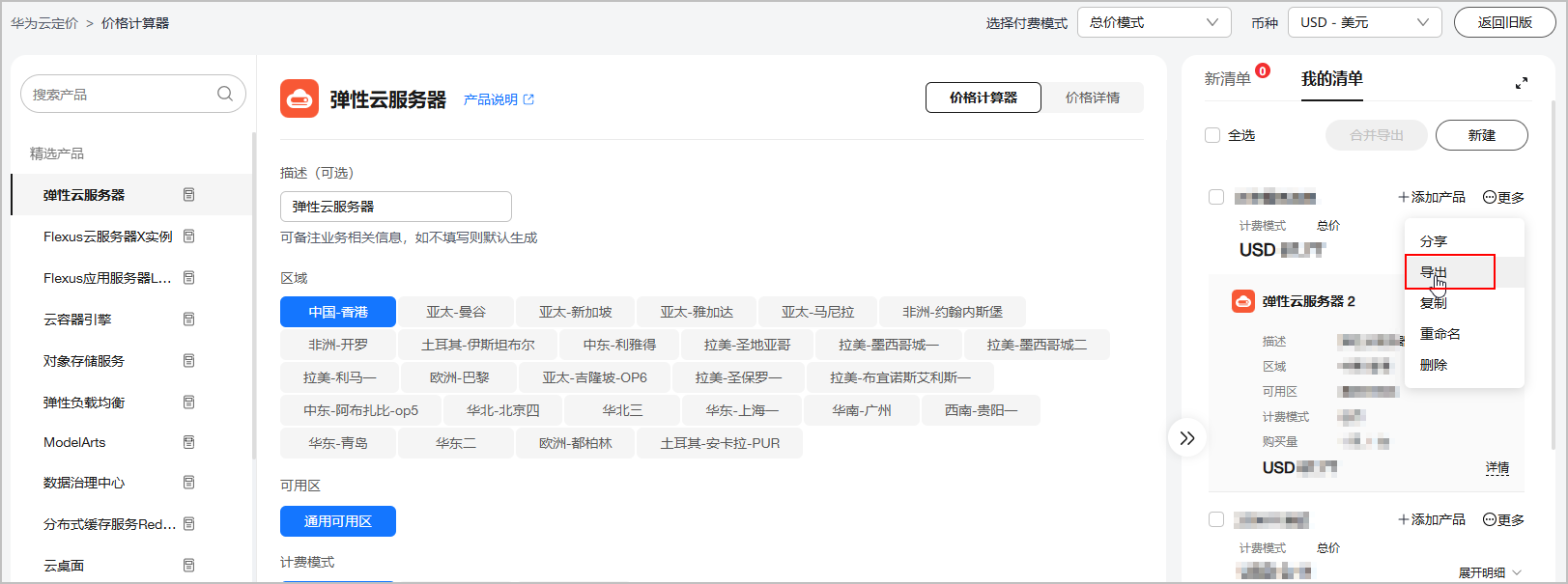1568x584 pixels.
Task: Click the 搜索产品 search field
Action: click(x=133, y=94)
